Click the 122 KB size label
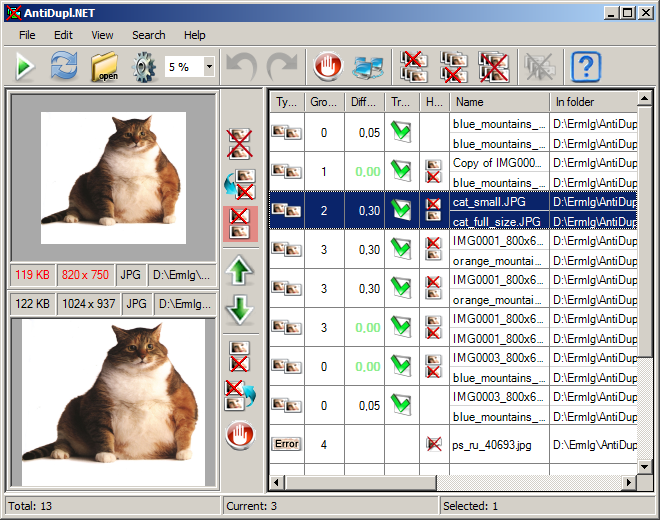The height and width of the screenshot is (520, 660). [32, 304]
